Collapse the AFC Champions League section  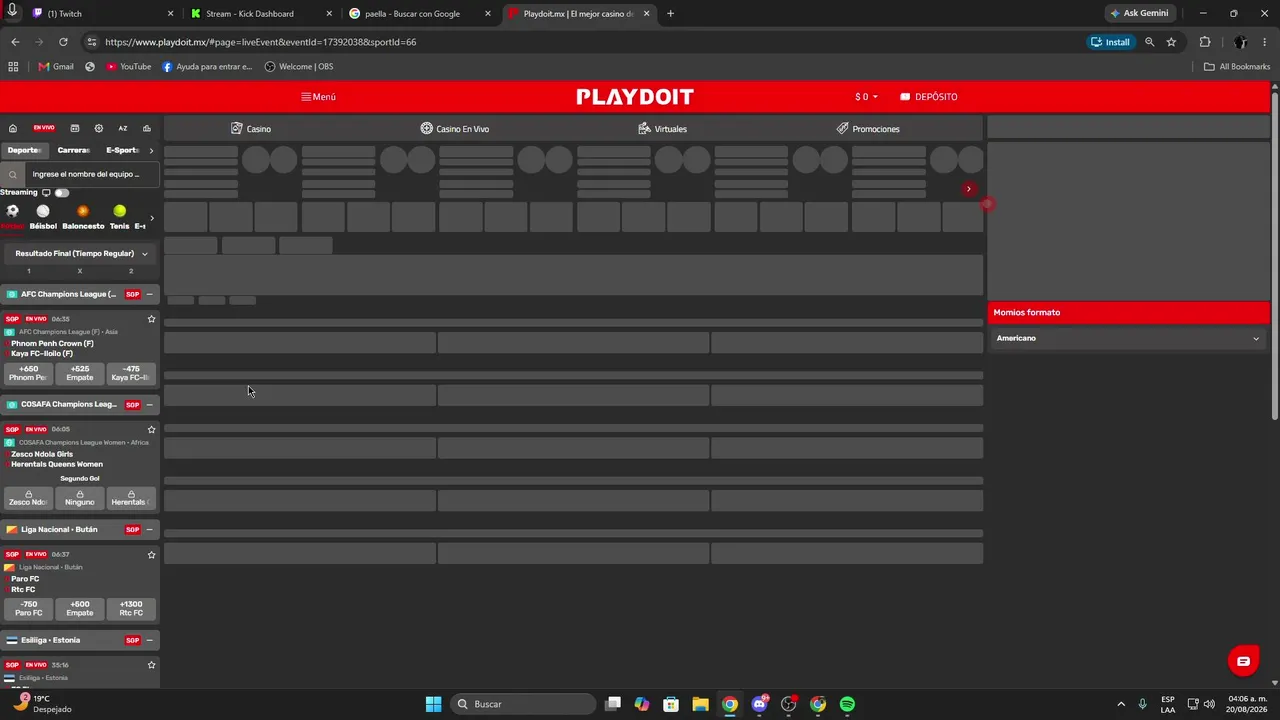(x=150, y=294)
